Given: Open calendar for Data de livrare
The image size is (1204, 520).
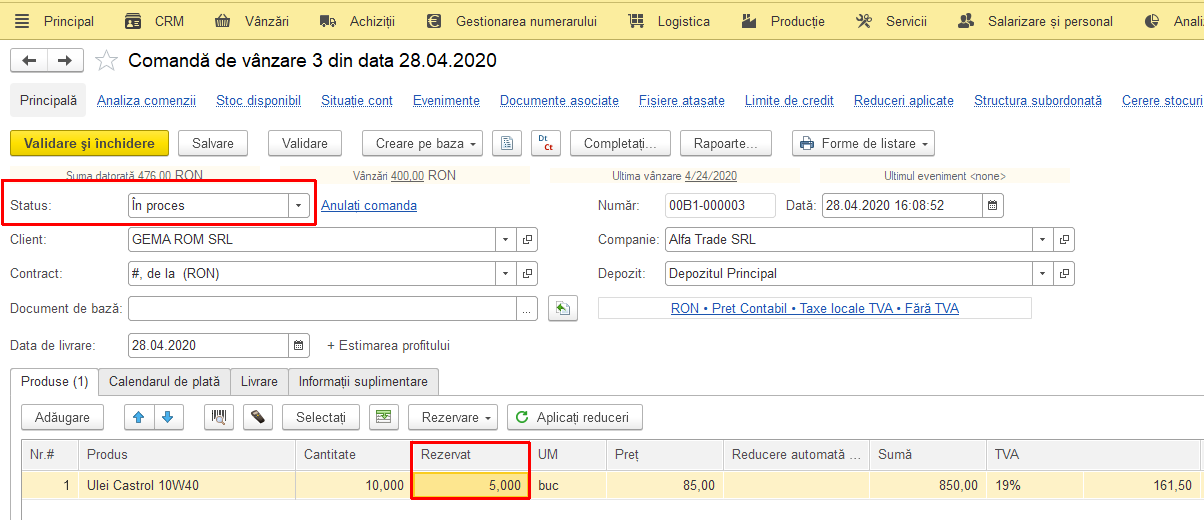Looking at the screenshot, I should (x=299, y=345).
